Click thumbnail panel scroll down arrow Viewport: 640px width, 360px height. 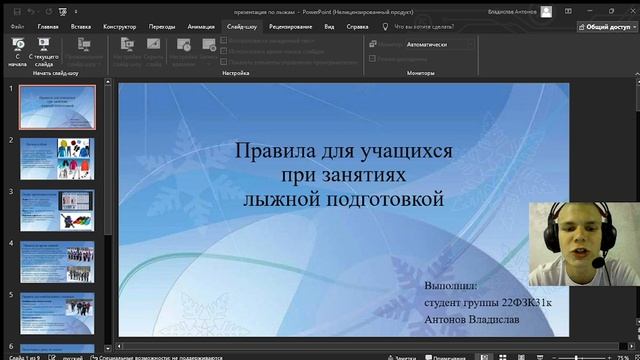click(x=108, y=349)
